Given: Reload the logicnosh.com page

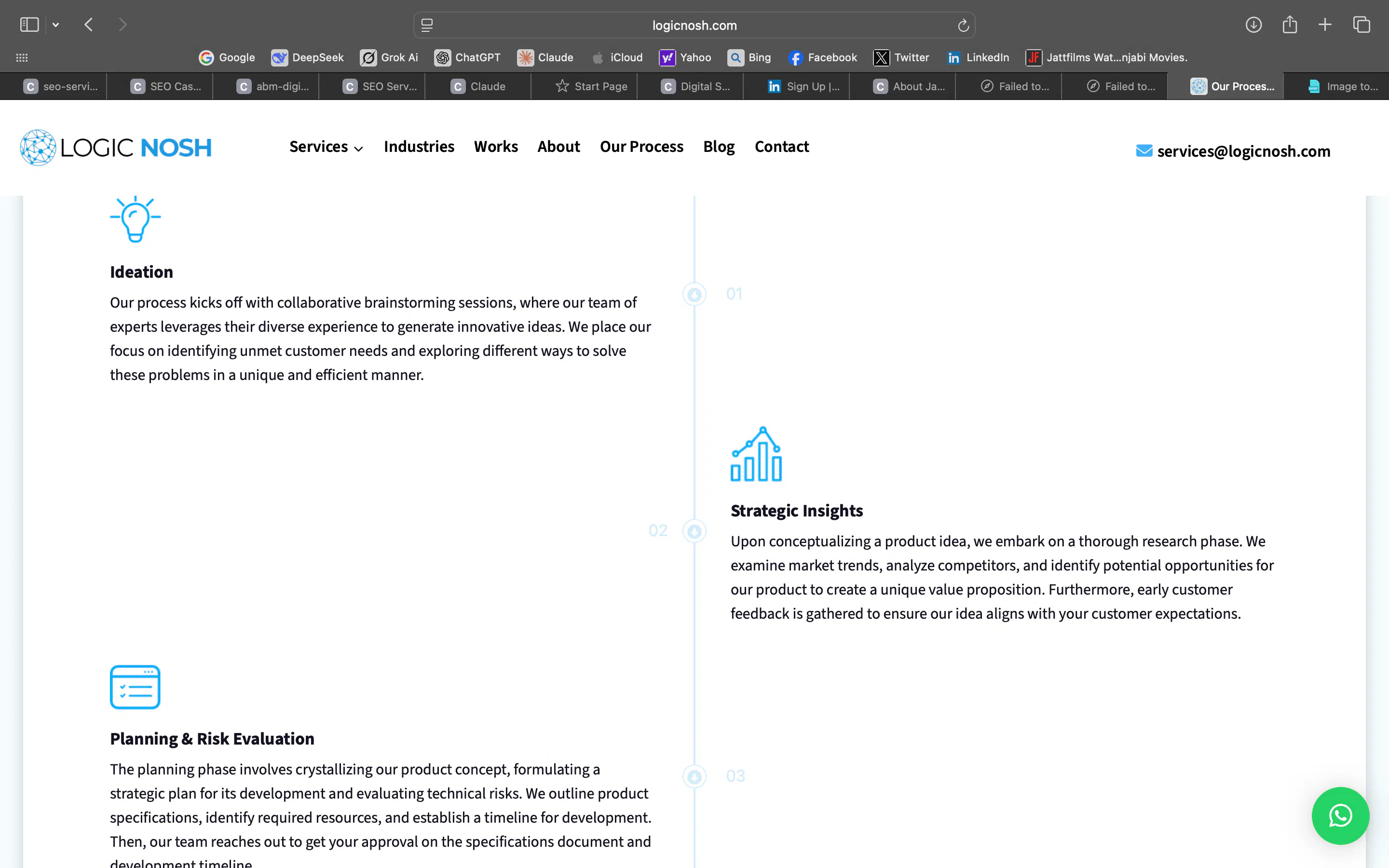Looking at the screenshot, I should click(x=962, y=25).
